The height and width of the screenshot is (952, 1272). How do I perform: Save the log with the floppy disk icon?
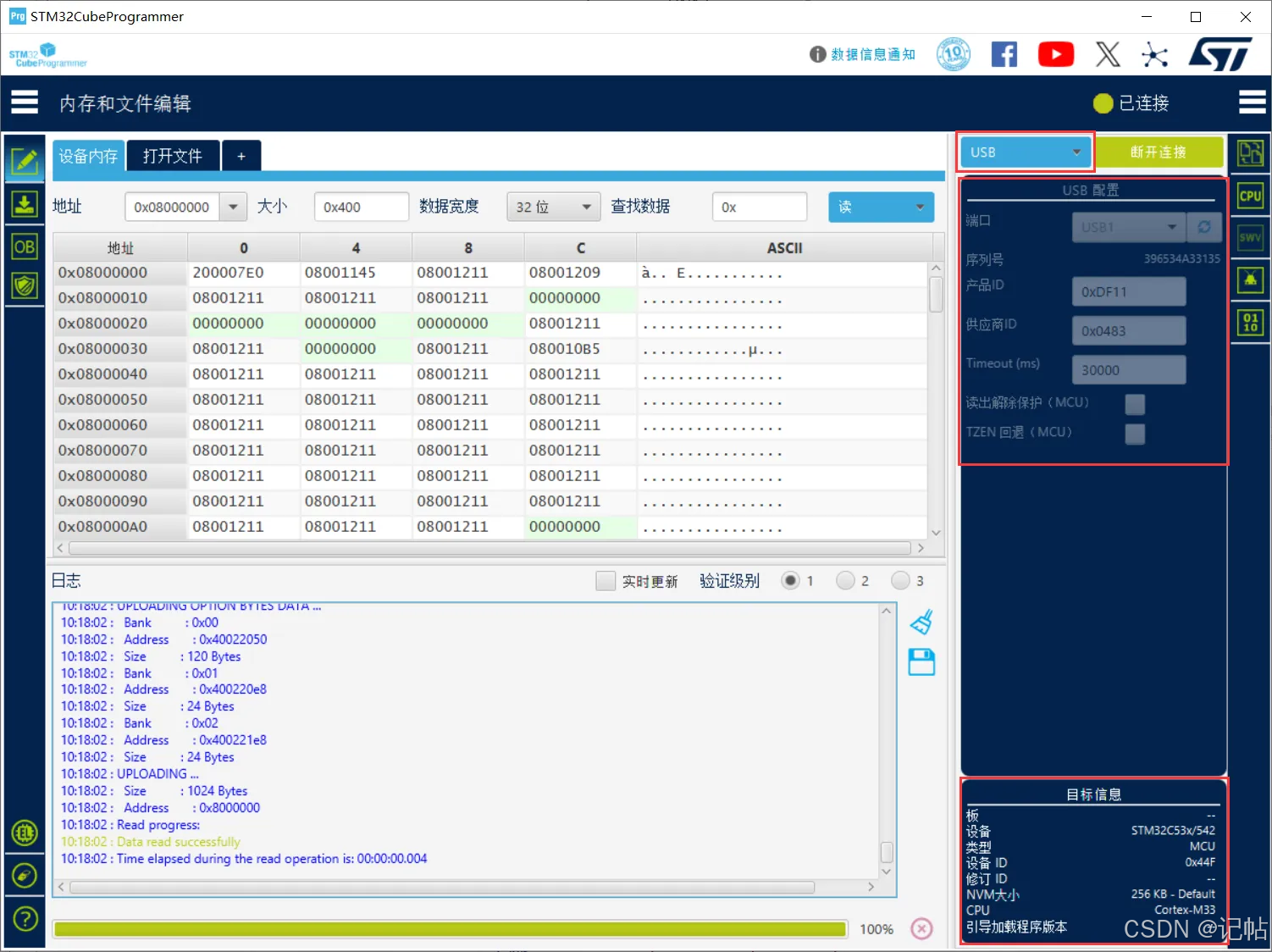tap(921, 662)
